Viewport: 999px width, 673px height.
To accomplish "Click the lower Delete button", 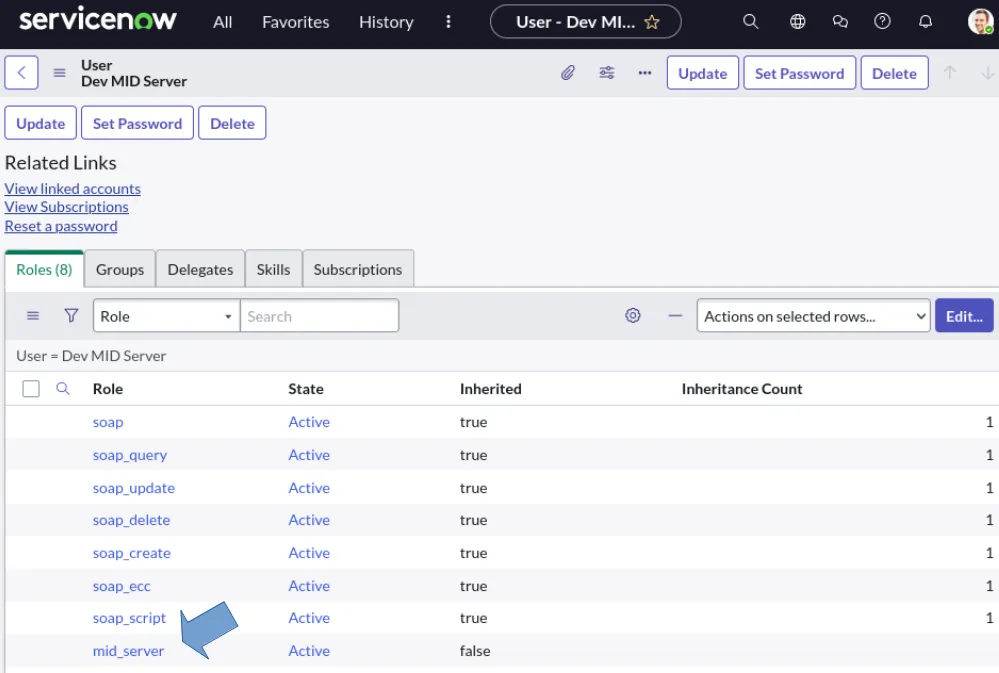I will 233,123.
